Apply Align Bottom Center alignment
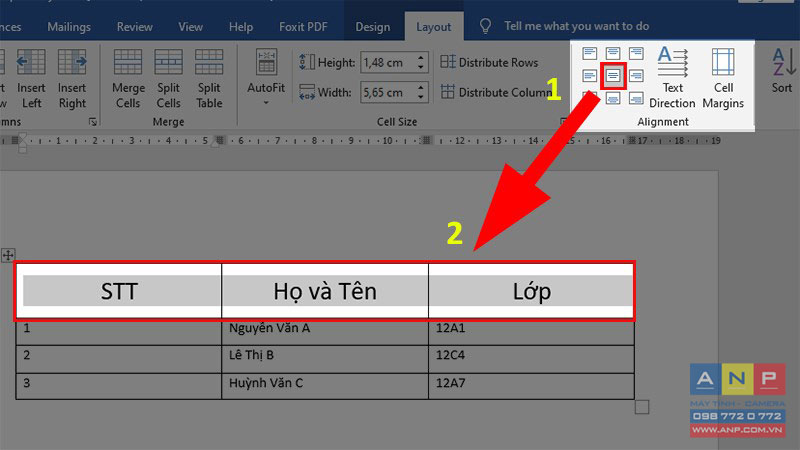The width and height of the screenshot is (800, 450). (x=613, y=98)
